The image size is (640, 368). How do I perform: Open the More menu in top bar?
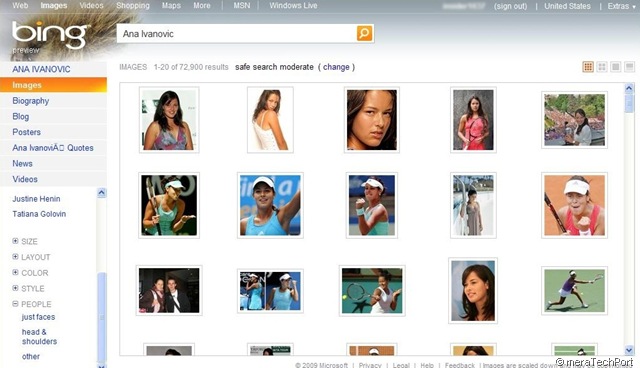(202, 6)
